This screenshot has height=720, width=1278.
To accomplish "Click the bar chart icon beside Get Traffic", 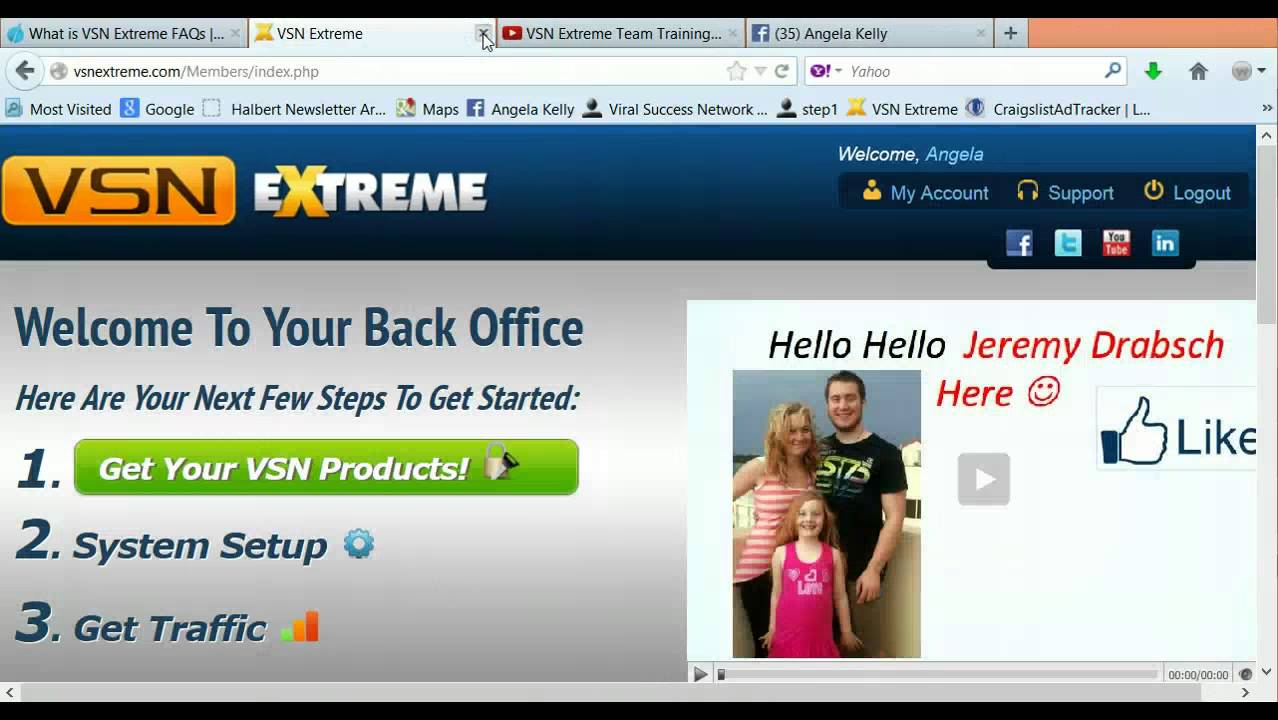I will click(300, 626).
